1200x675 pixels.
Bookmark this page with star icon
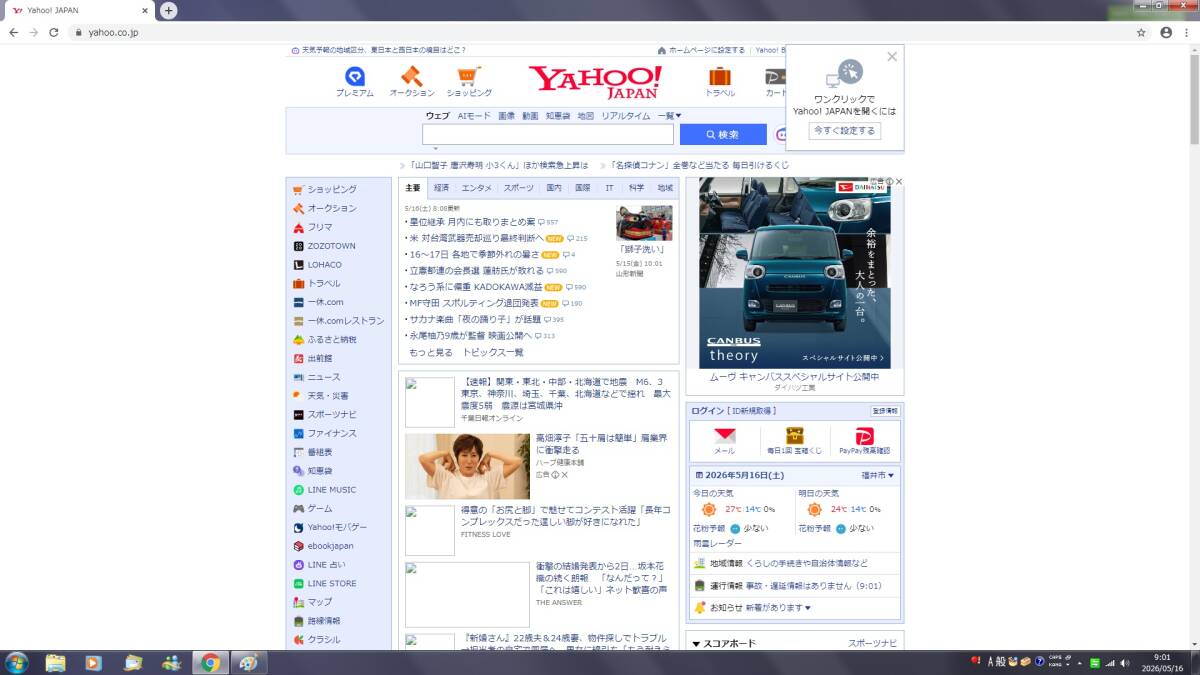pyautogui.click(x=1141, y=32)
